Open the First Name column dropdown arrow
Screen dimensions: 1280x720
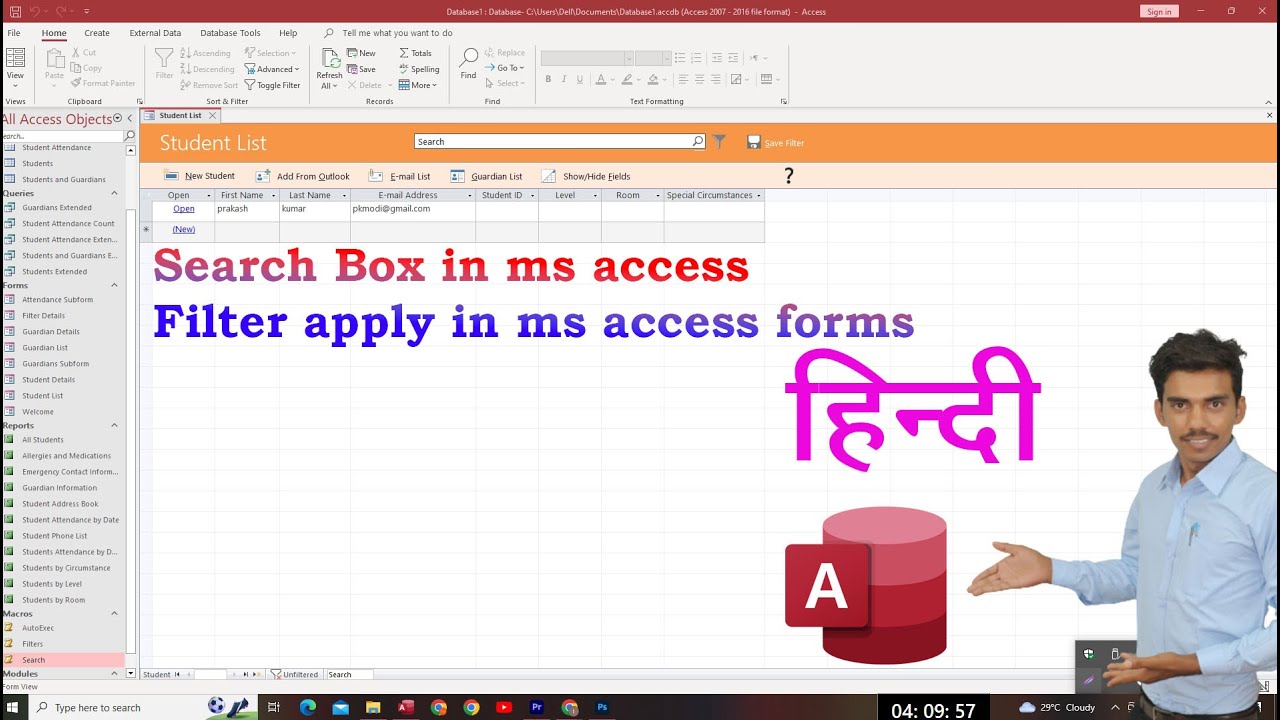pyautogui.click(x=272, y=196)
